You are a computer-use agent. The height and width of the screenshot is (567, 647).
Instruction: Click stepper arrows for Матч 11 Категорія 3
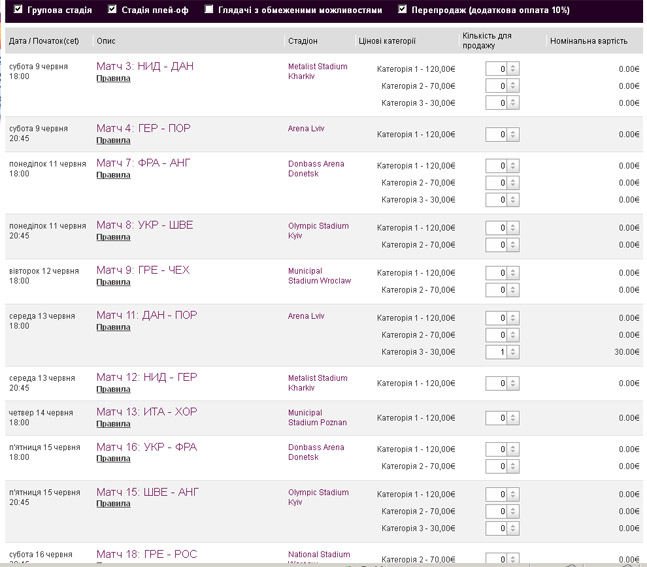[513, 352]
